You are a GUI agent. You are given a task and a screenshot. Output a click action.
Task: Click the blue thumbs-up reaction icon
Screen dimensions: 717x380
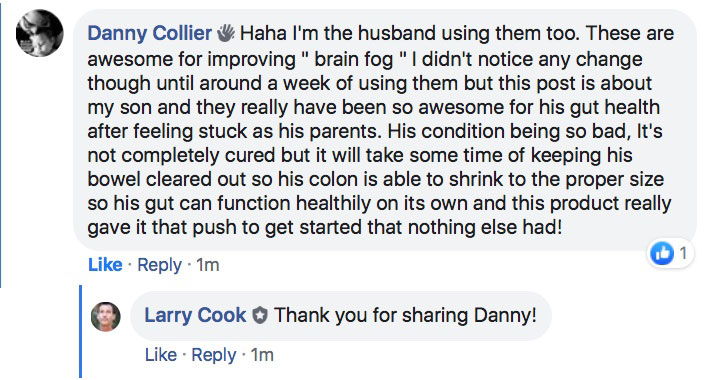(x=662, y=253)
